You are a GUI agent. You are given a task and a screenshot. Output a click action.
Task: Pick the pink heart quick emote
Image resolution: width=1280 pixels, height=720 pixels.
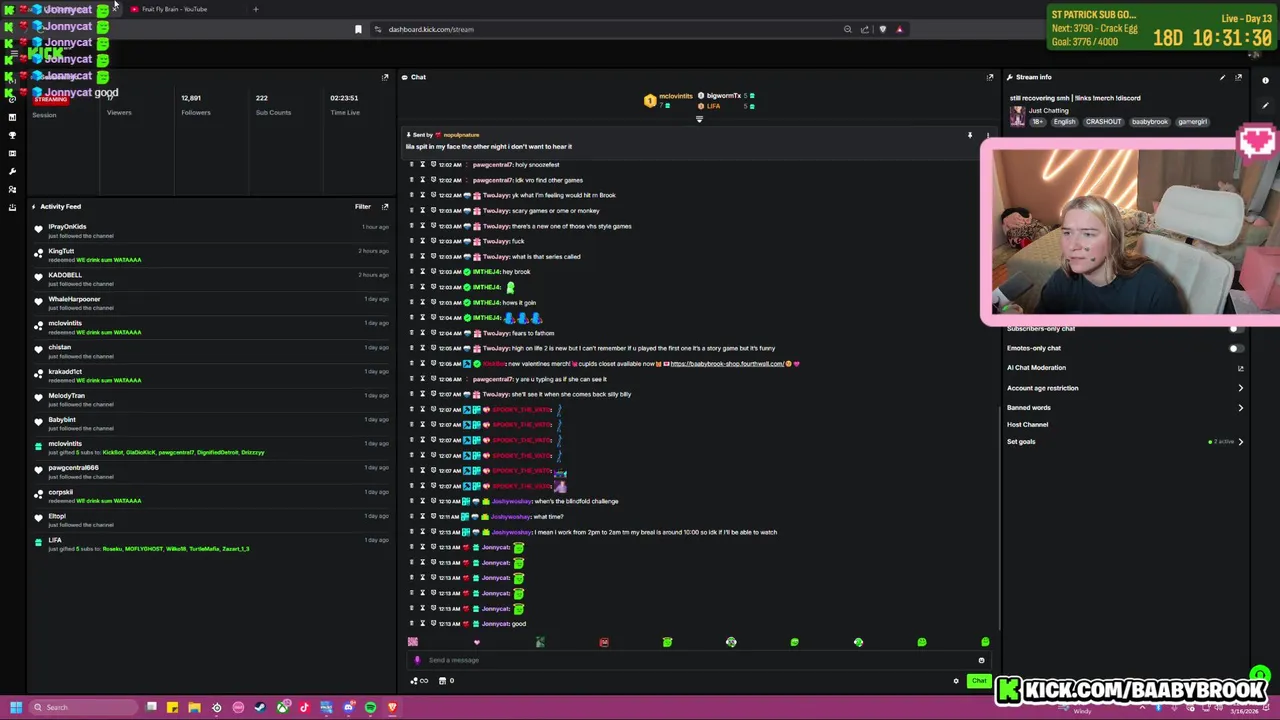coord(476,642)
